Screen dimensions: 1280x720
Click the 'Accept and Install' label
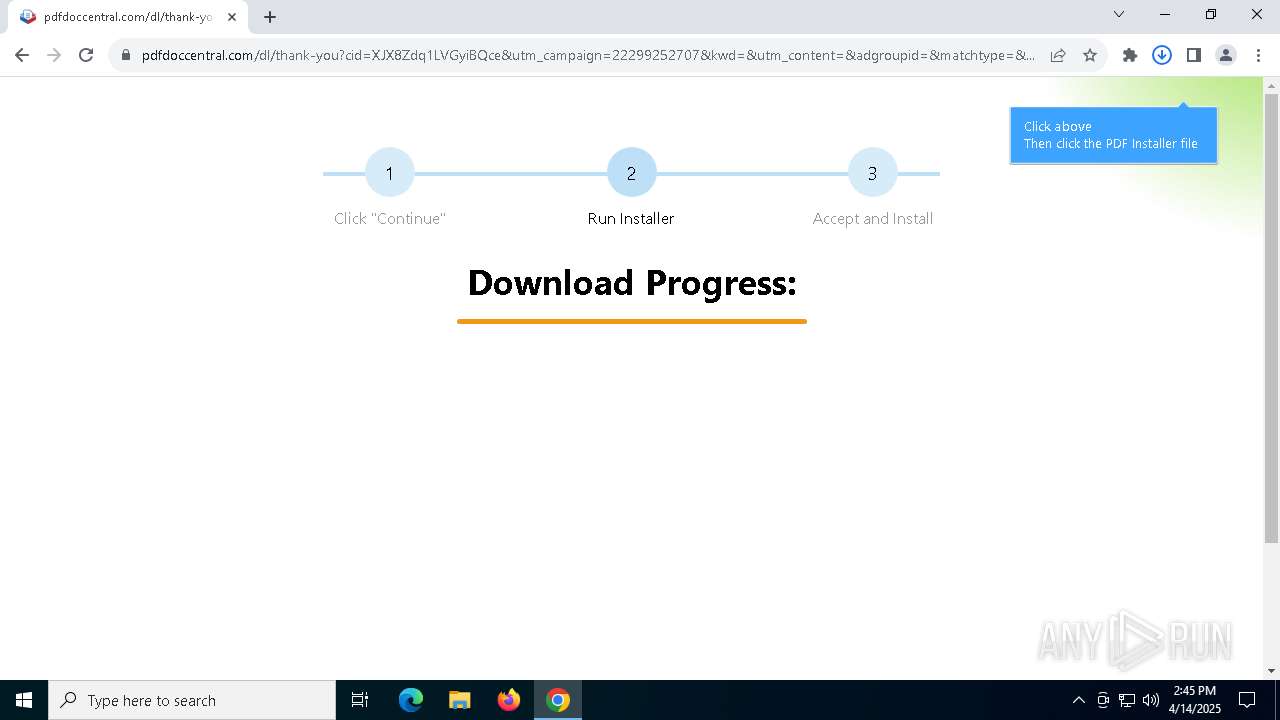point(872,218)
